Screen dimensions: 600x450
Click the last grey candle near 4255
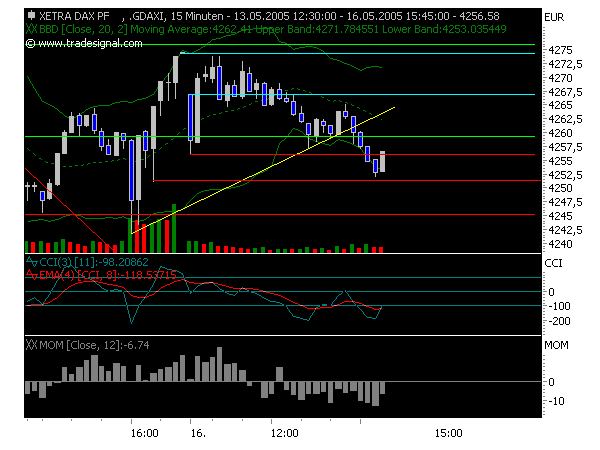click(382, 162)
